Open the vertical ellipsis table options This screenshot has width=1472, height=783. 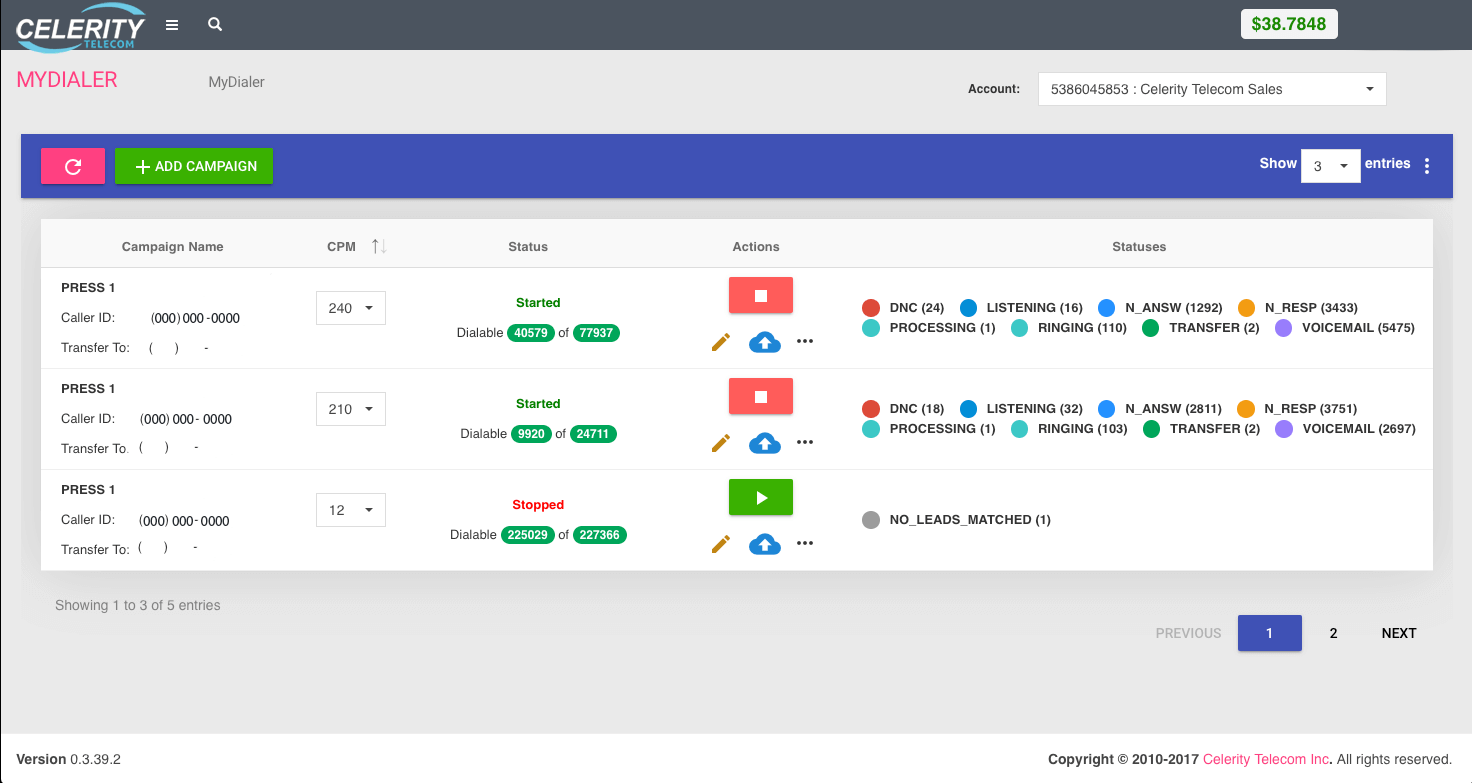(1427, 166)
